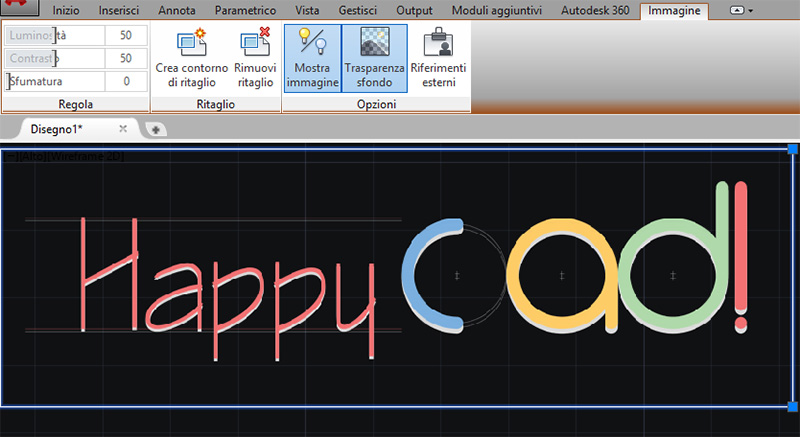Click the Ritaglio panel title
Viewport: 800px width, 437px height.
click(216, 105)
